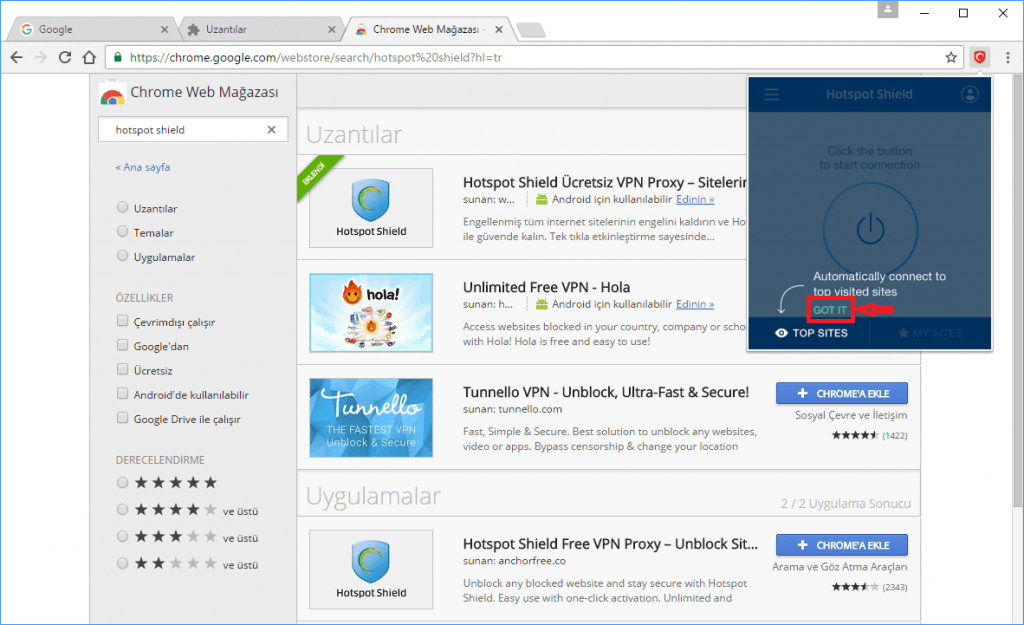Click the Chrome Web Mağazası logo

pyautogui.click(x=112, y=95)
